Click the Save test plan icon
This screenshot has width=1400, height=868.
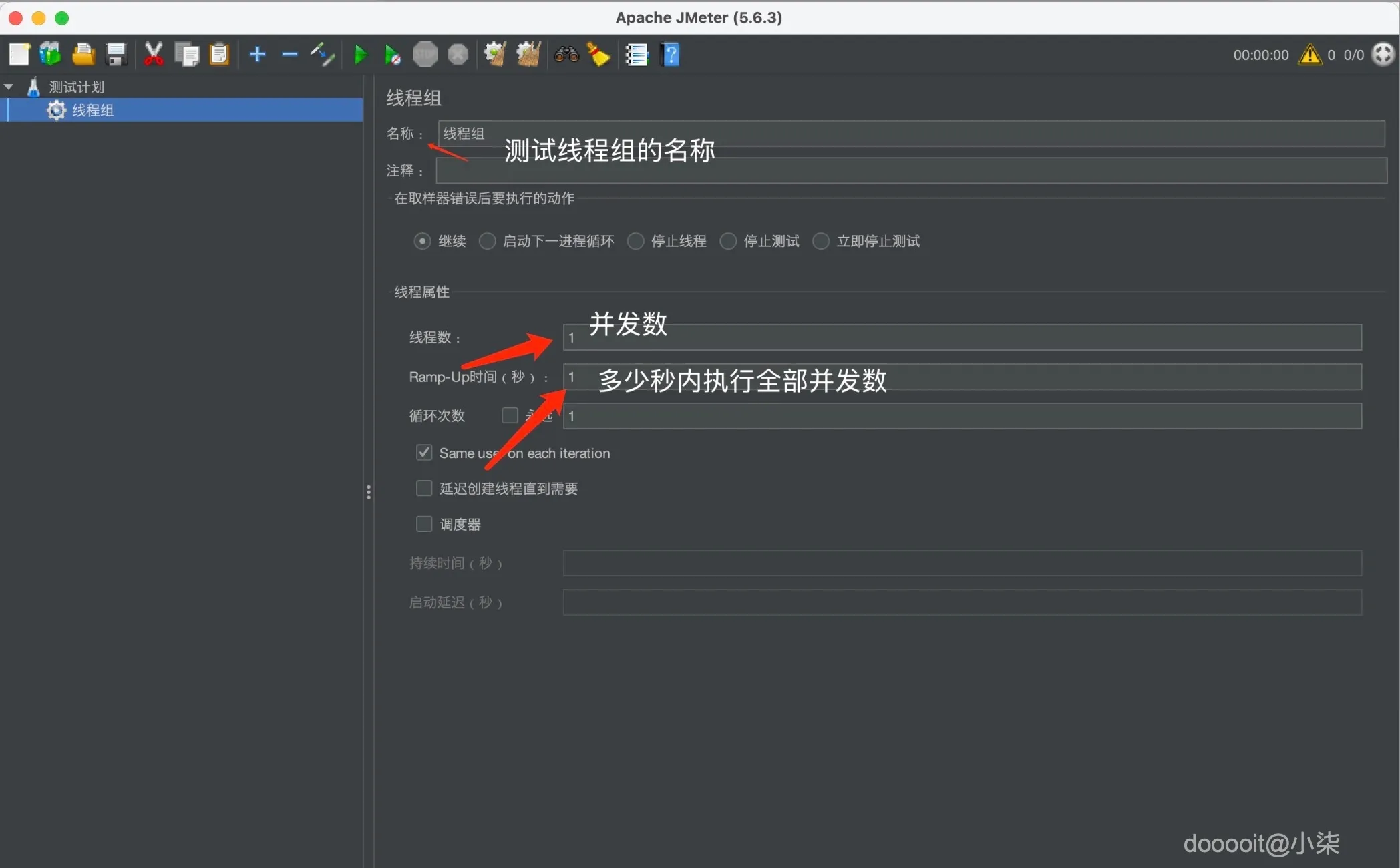116,54
